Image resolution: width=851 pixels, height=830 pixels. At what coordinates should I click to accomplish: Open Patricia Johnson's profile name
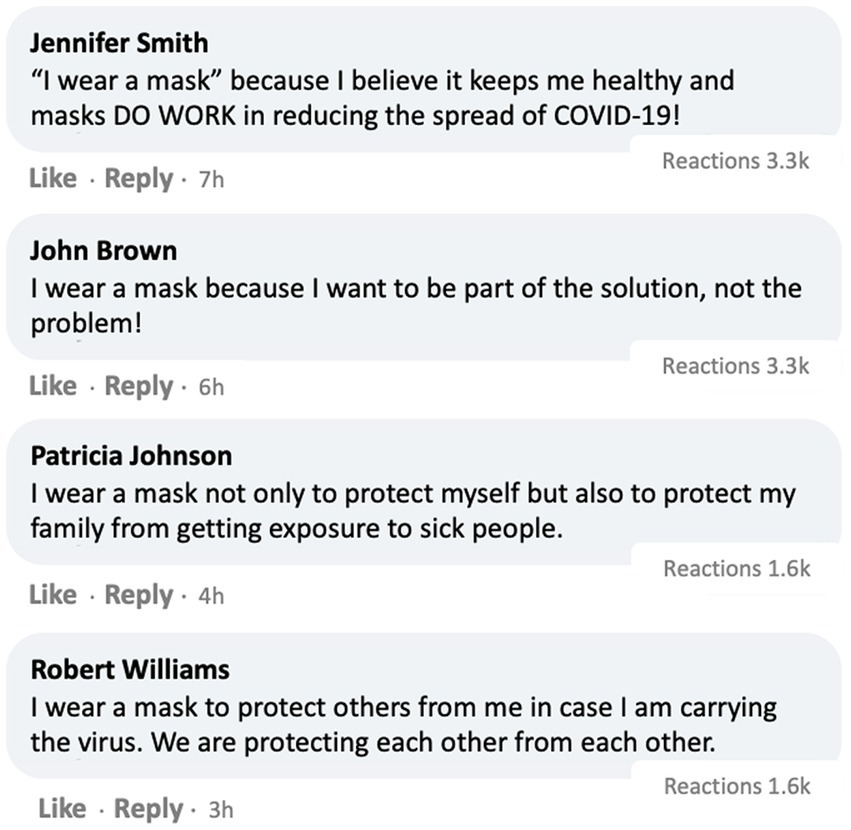(x=130, y=456)
